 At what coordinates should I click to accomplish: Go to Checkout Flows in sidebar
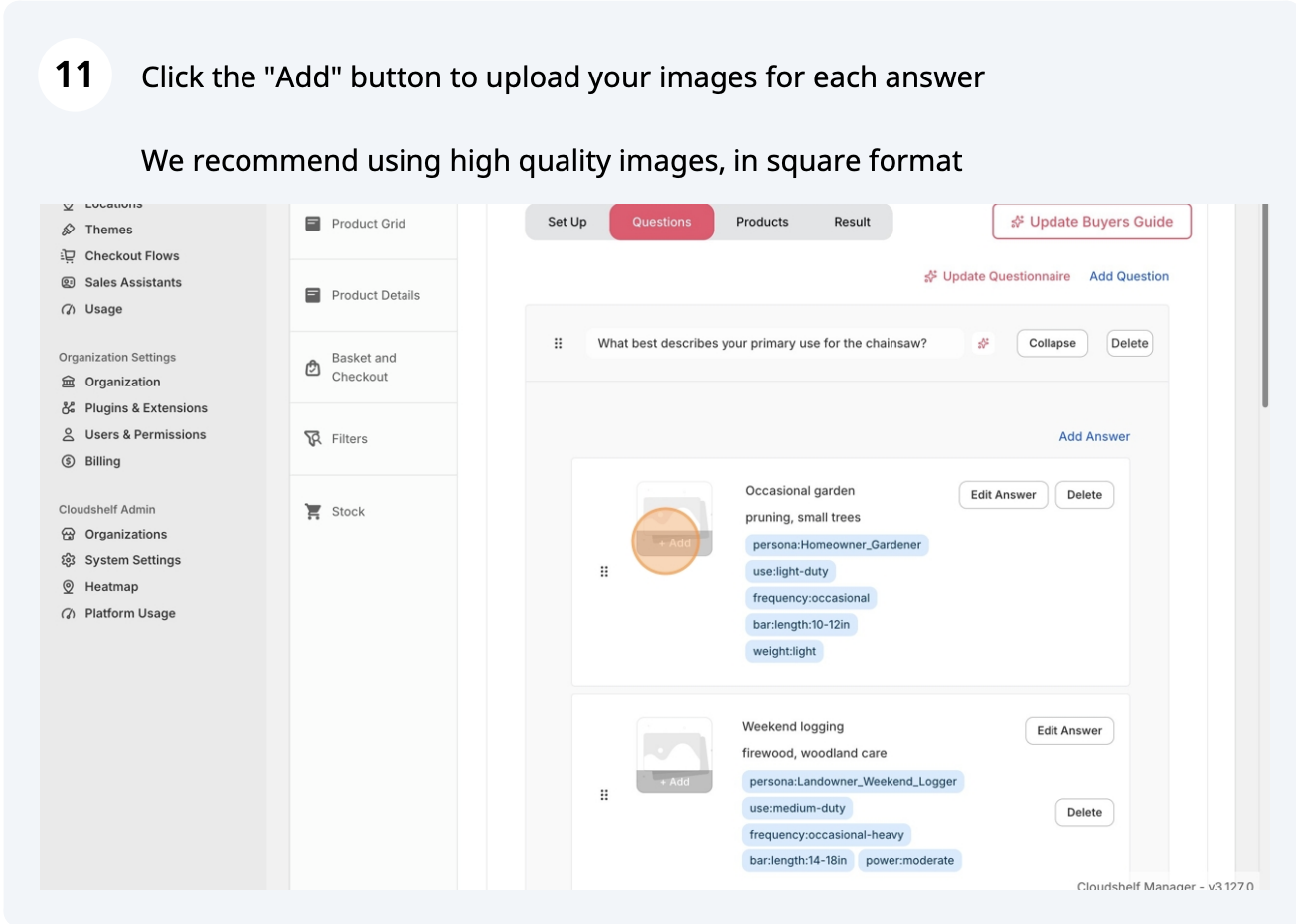pyautogui.click(x=132, y=256)
